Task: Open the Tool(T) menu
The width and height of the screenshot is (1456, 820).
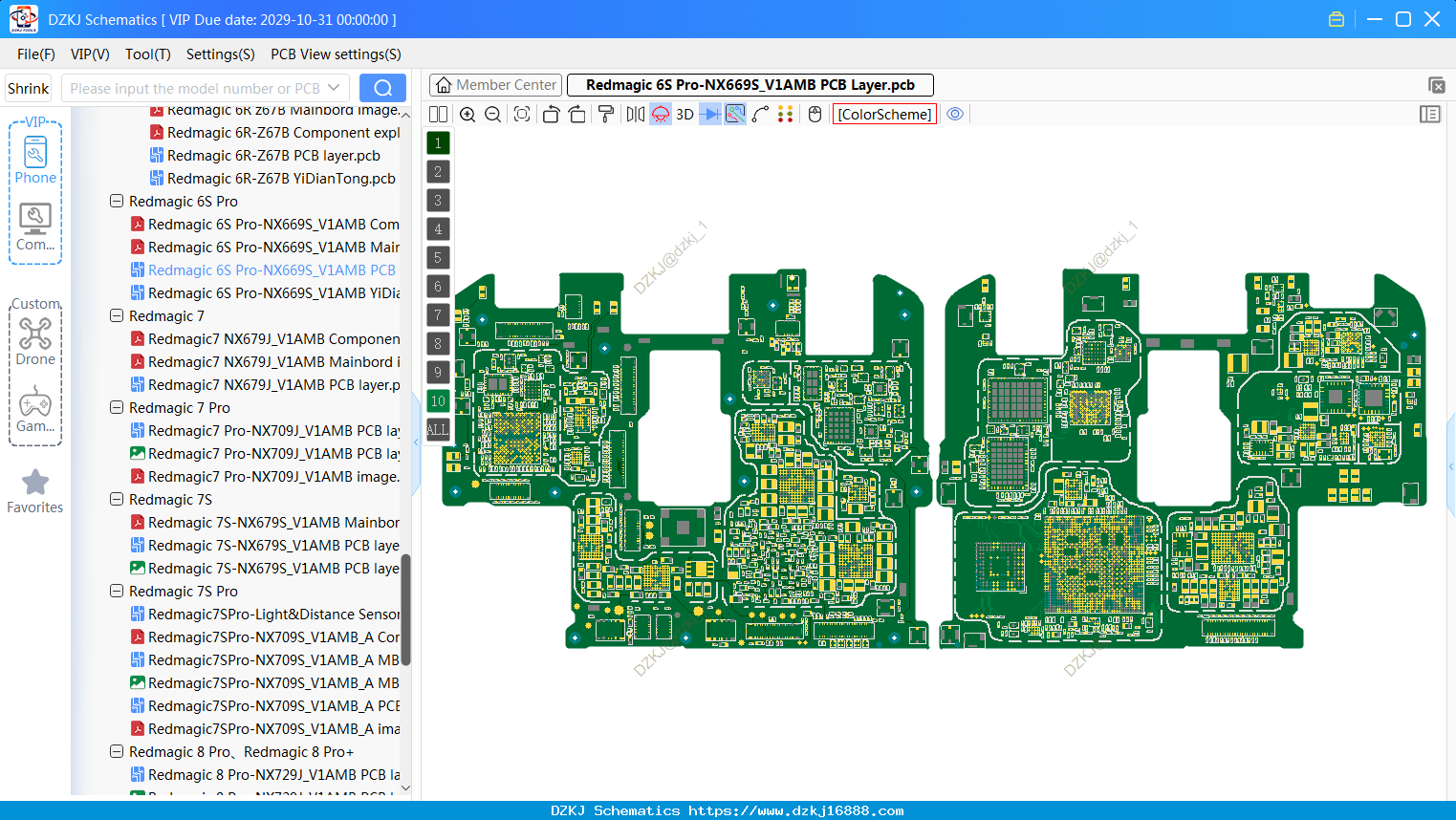Action: [148, 54]
